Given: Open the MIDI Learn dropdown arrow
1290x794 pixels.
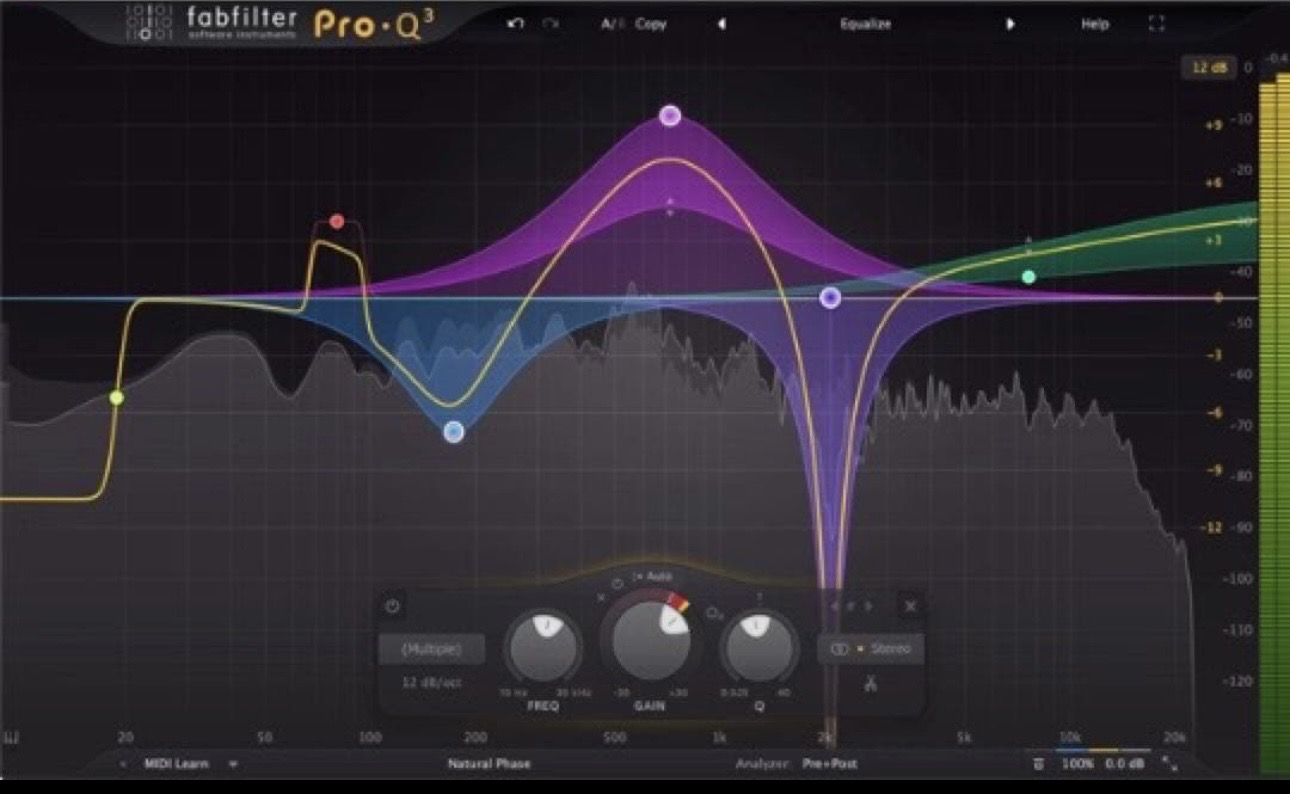Looking at the screenshot, I should click(x=233, y=764).
